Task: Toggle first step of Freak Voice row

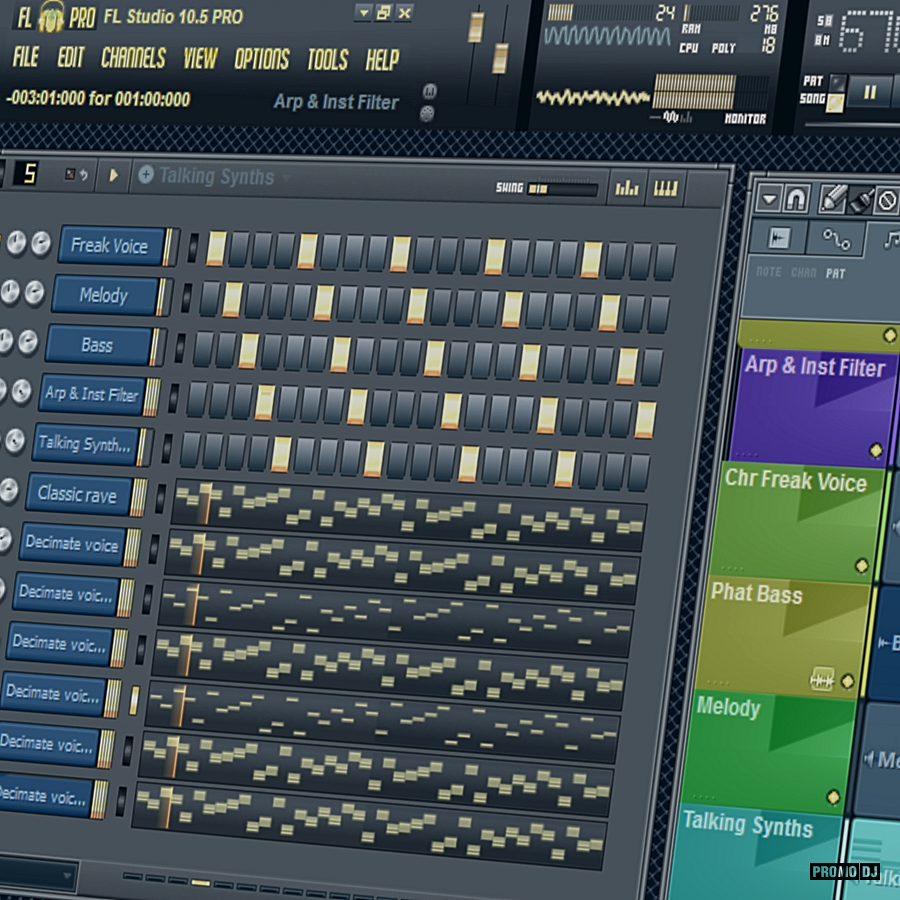Action: 216,249
